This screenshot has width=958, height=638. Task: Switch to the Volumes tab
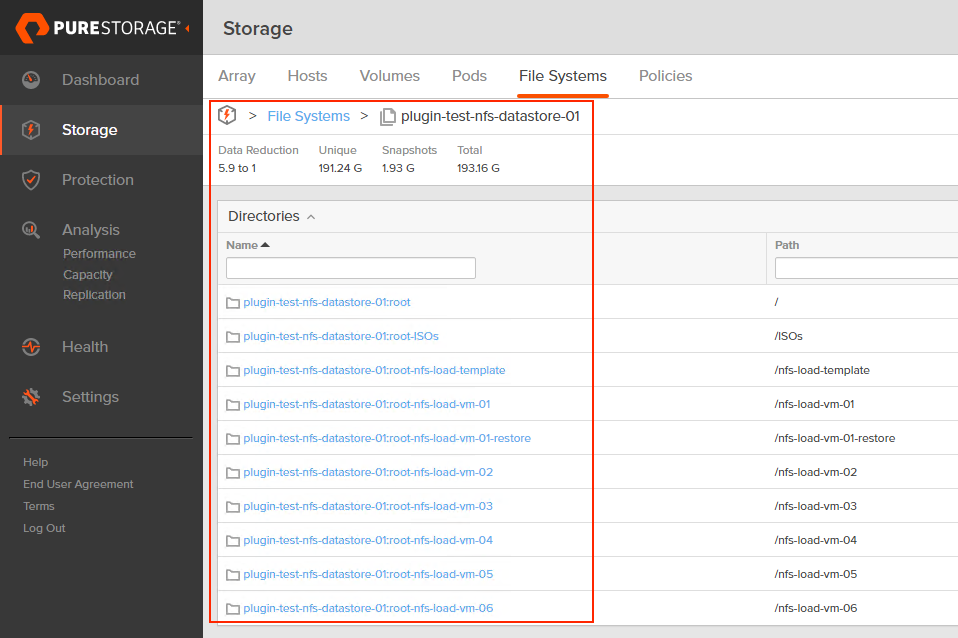pos(390,76)
